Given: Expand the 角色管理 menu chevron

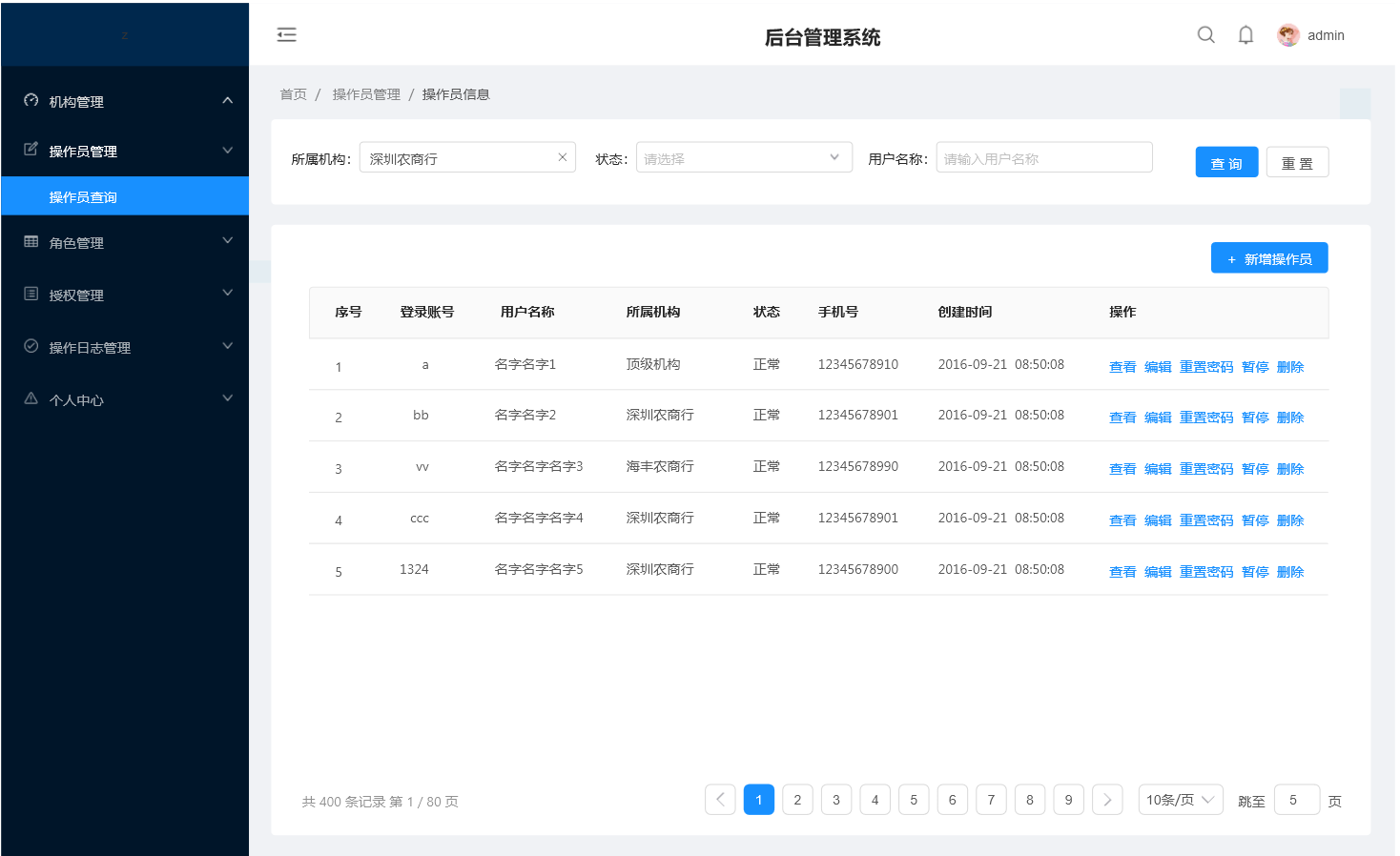Looking at the screenshot, I should [x=227, y=240].
